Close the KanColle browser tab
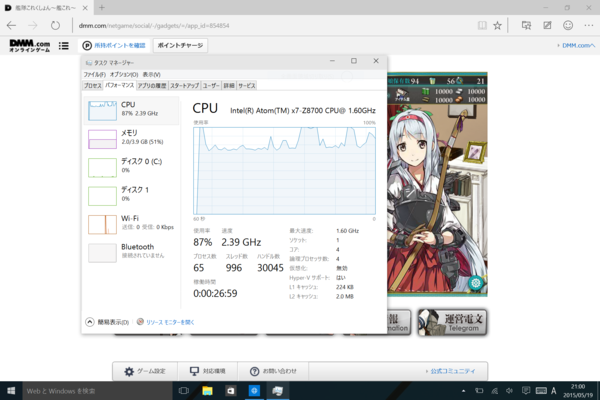 85,8
